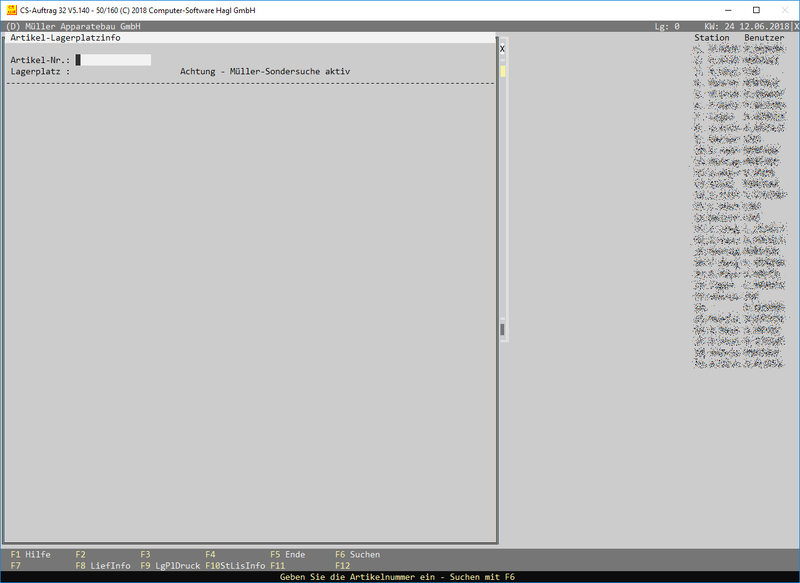Maximize the CS-Auftrag window
Screen dimensions: 800x583
coord(756,10)
